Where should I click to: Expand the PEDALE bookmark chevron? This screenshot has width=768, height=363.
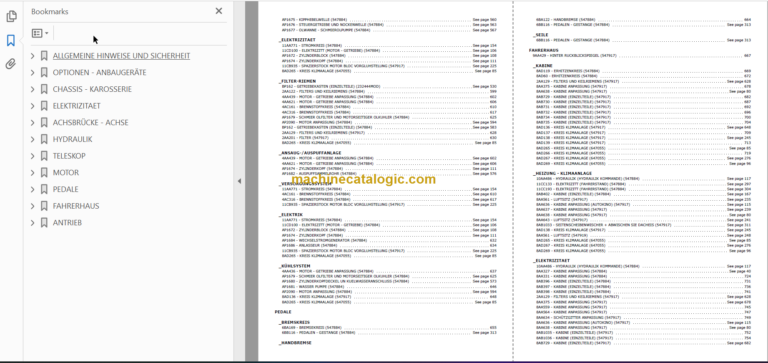[x=32, y=189]
